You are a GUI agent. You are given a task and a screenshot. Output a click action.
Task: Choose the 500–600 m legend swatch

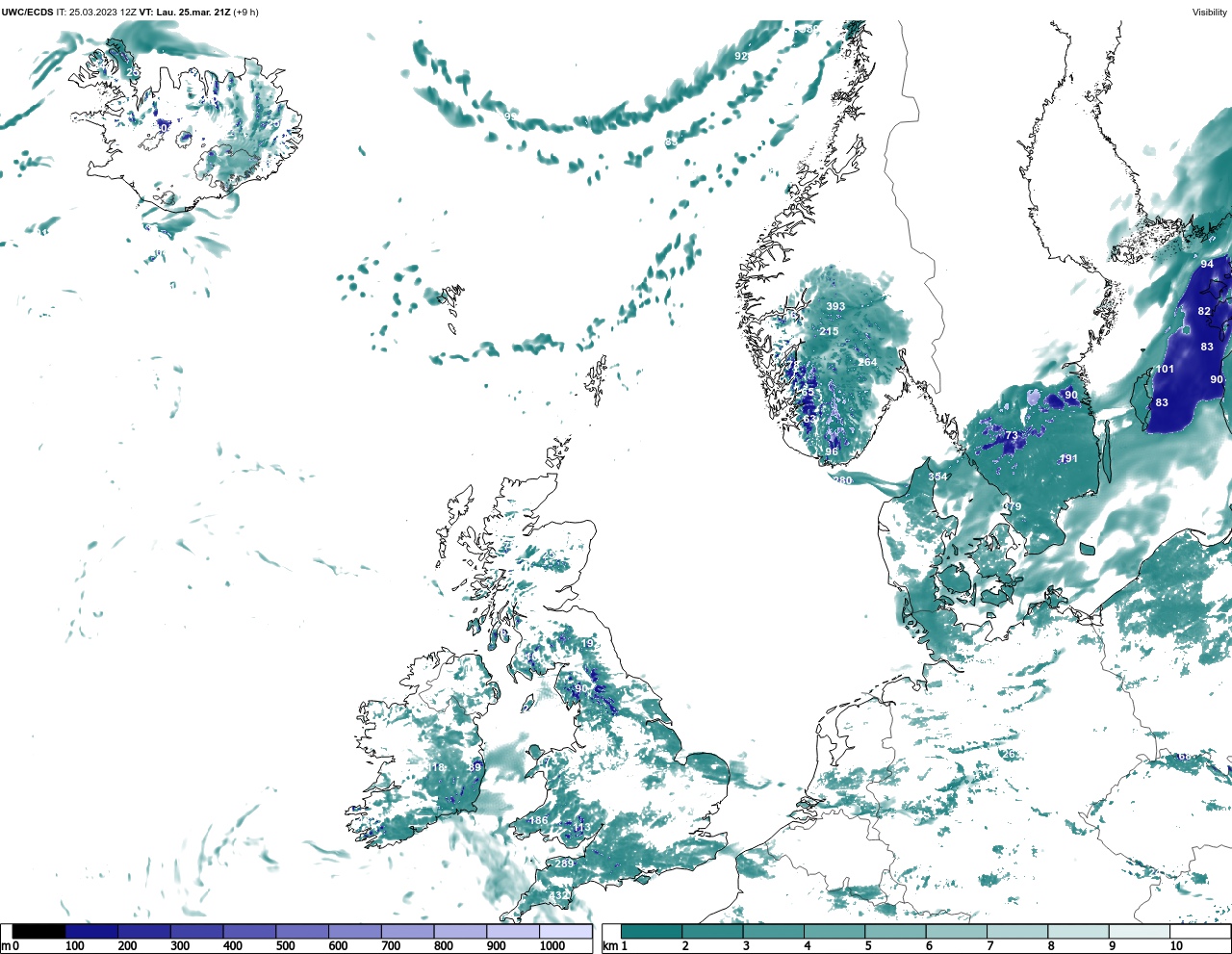tap(302, 932)
